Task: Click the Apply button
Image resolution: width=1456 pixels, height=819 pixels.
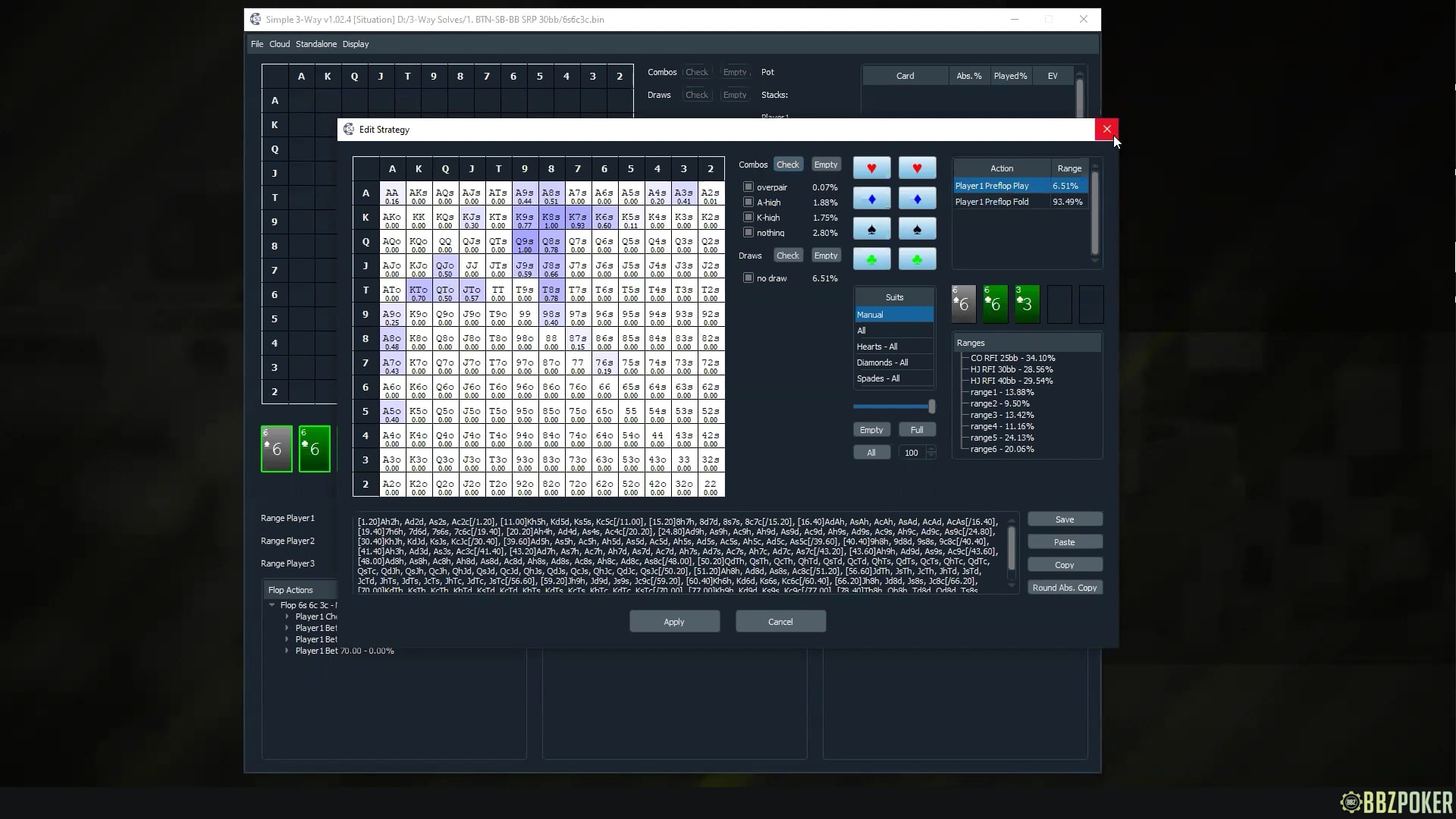Action: (674, 621)
